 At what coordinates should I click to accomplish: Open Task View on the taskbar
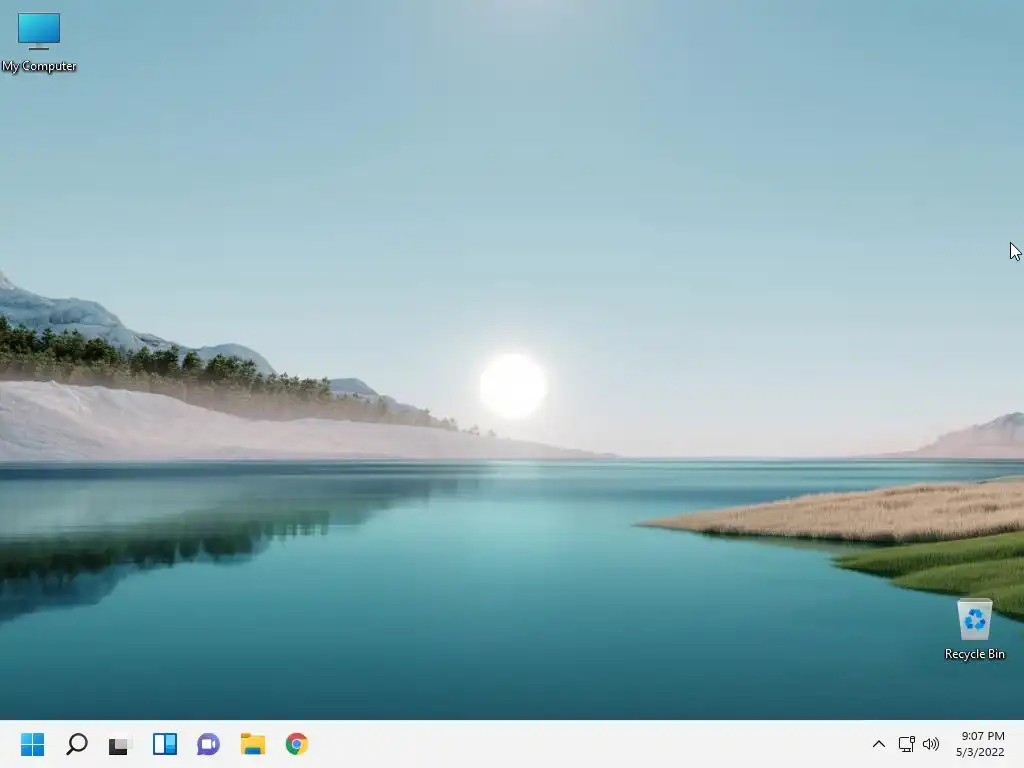120,744
